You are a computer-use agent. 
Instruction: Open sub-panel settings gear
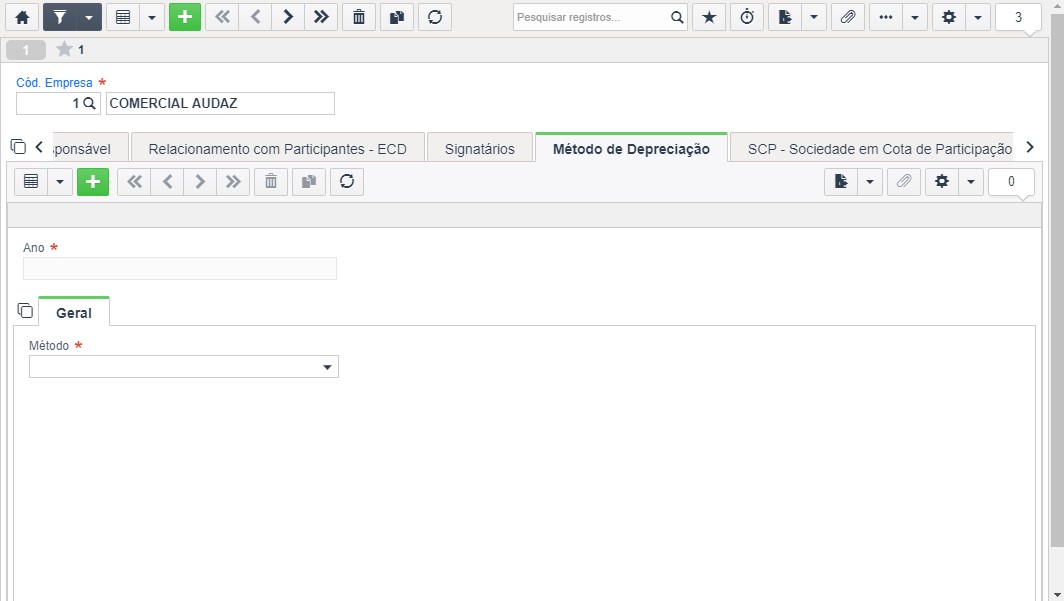pyautogui.click(x=942, y=181)
